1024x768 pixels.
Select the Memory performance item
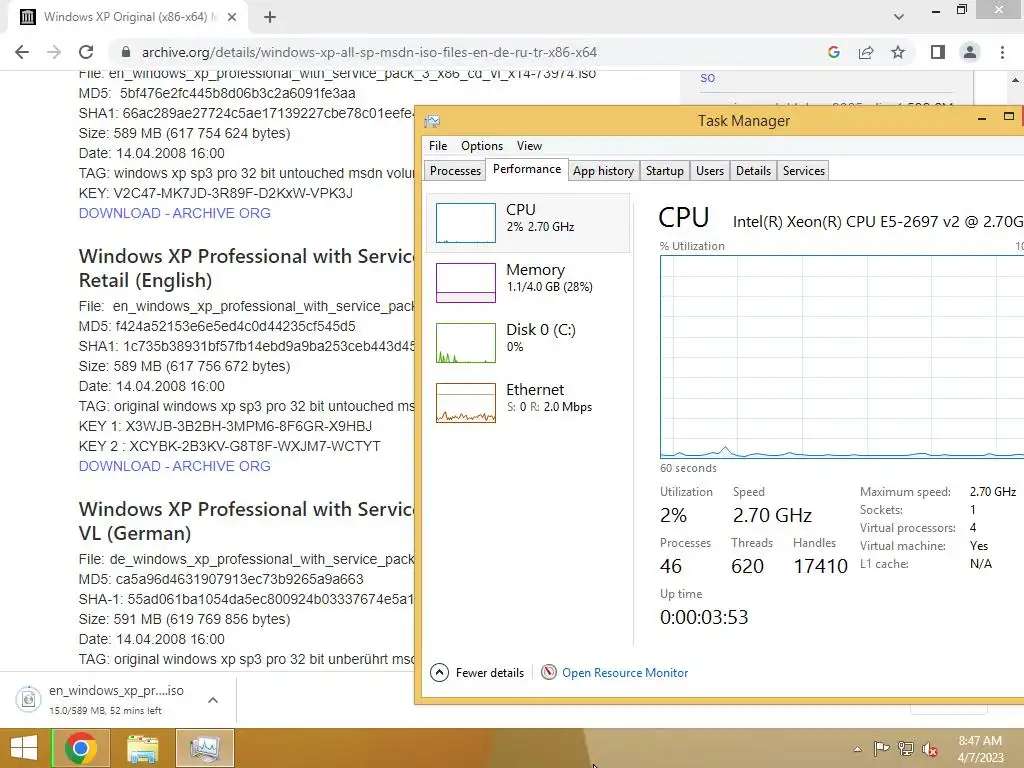pos(528,283)
